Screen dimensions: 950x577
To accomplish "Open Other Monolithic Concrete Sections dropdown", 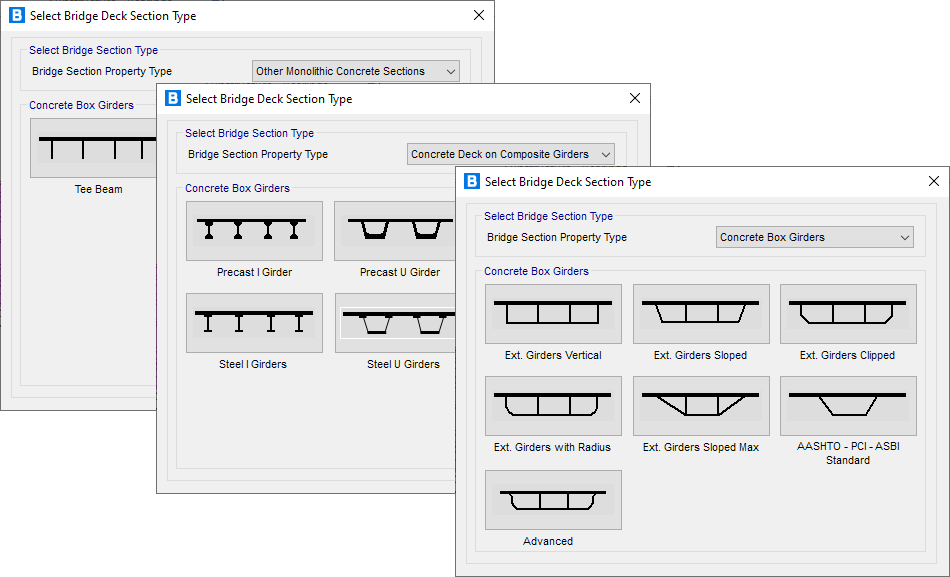I will tap(355, 71).
